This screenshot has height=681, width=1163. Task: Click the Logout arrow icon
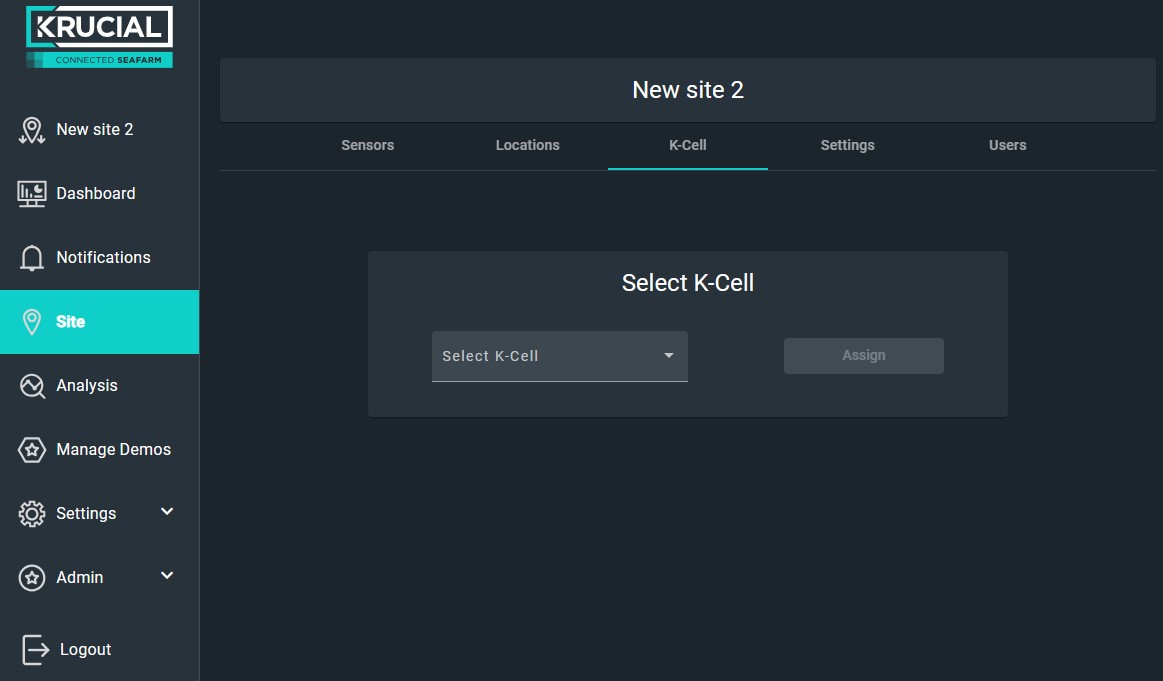tap(35, 649)
